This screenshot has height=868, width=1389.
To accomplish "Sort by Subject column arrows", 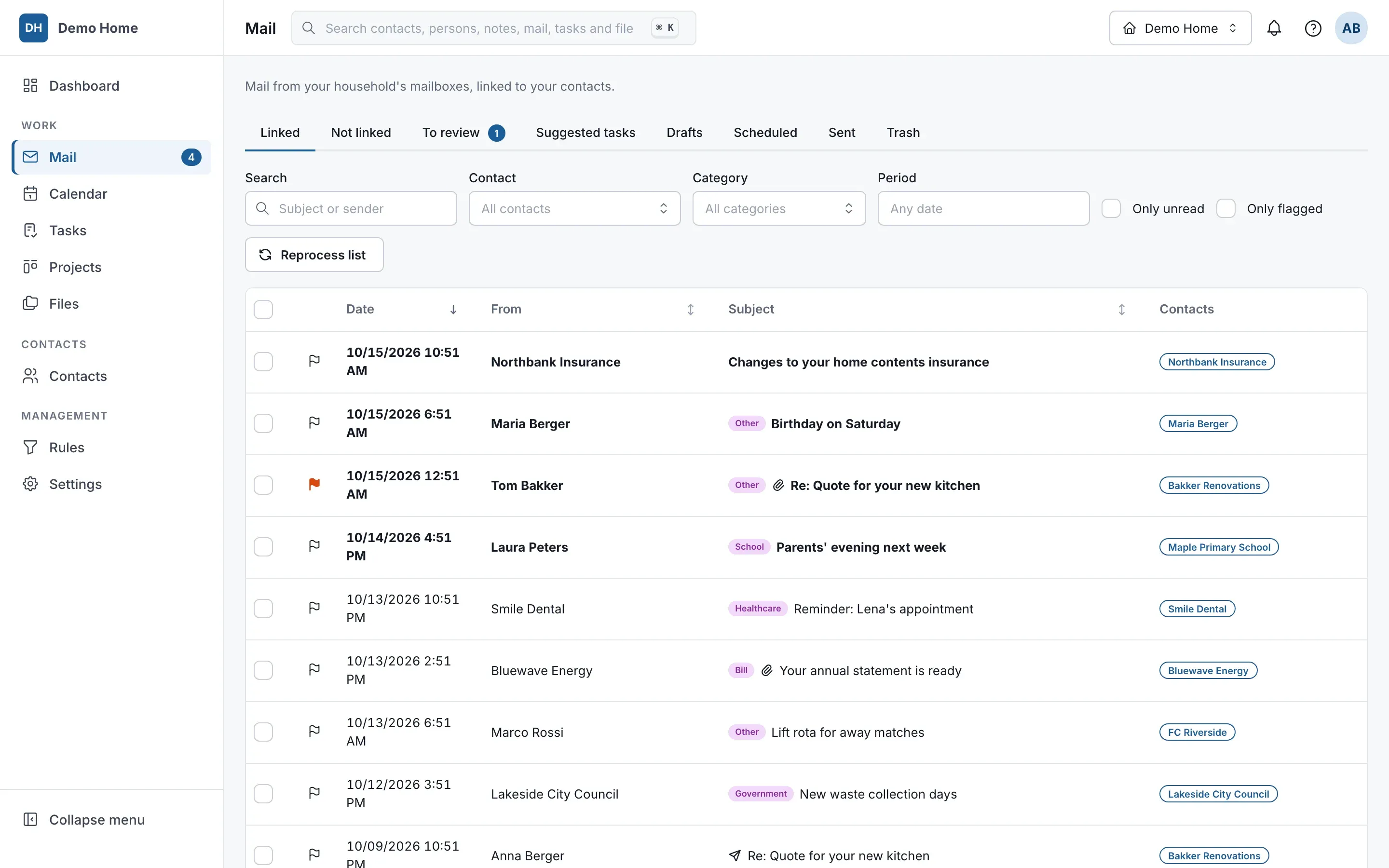I will (1121, 310).
